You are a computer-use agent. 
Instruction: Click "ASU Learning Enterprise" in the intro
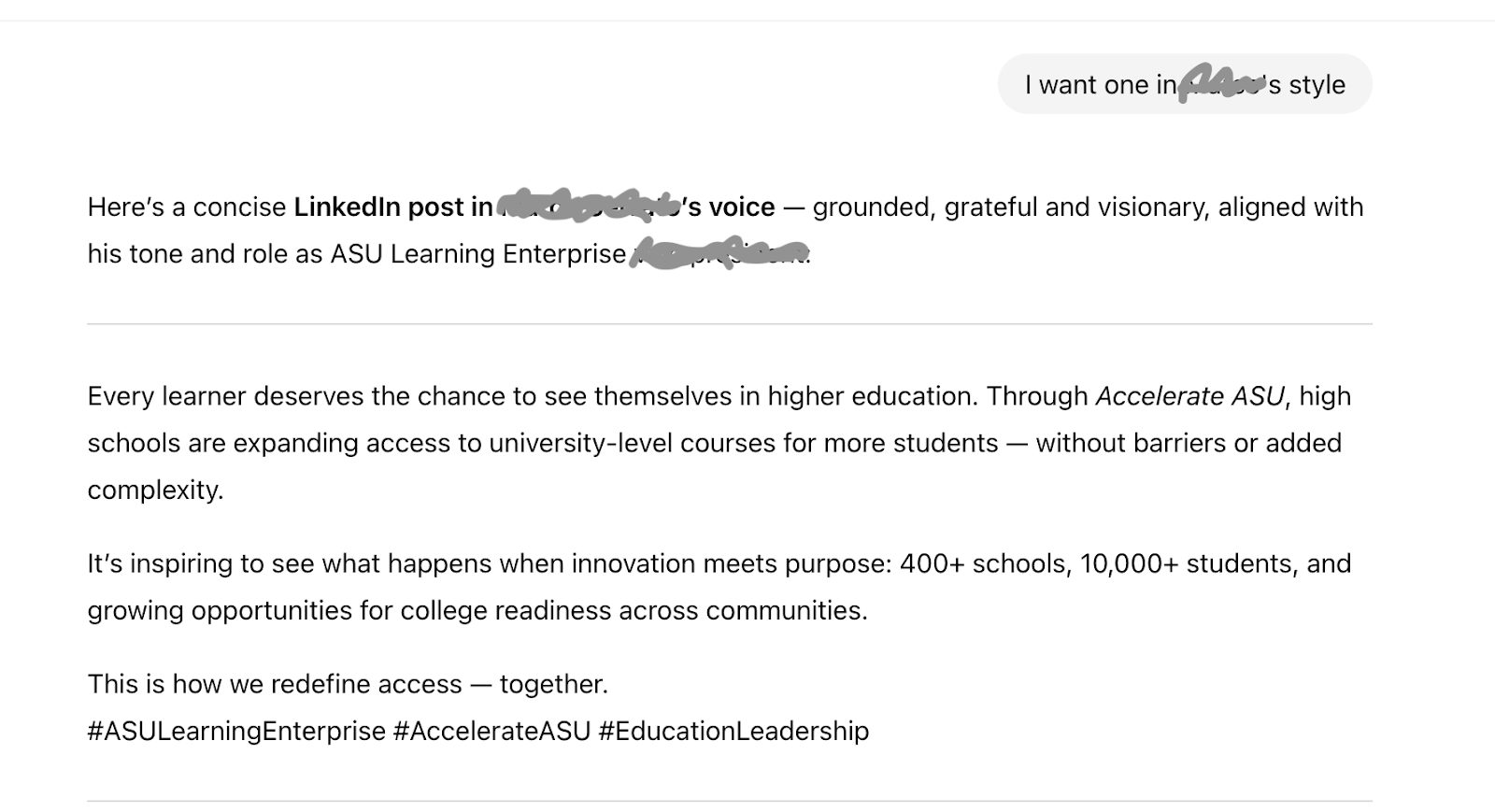point(477,253)
